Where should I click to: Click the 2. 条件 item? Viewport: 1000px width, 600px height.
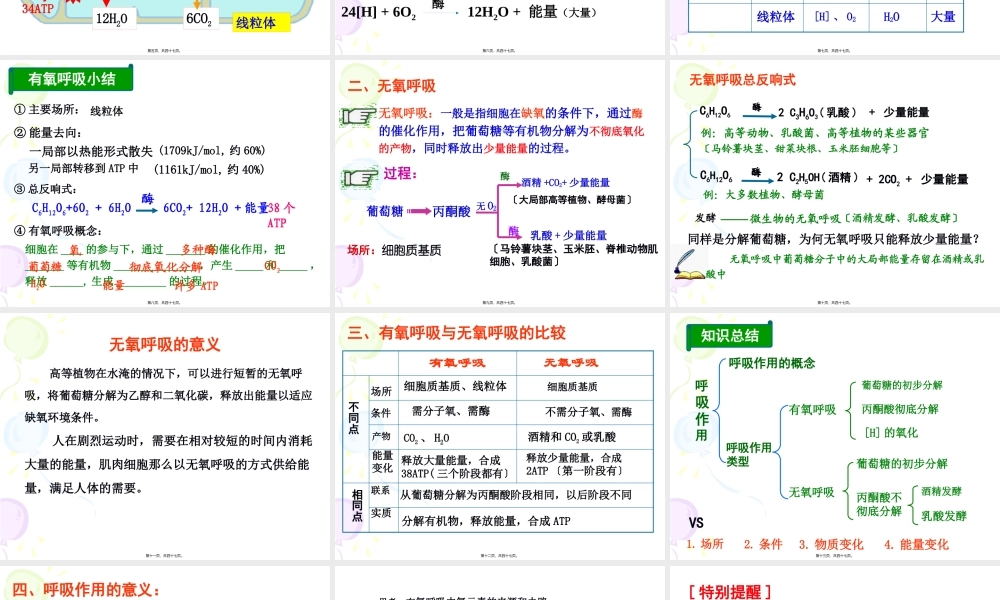pyautogui.click(x=763, y=544)
